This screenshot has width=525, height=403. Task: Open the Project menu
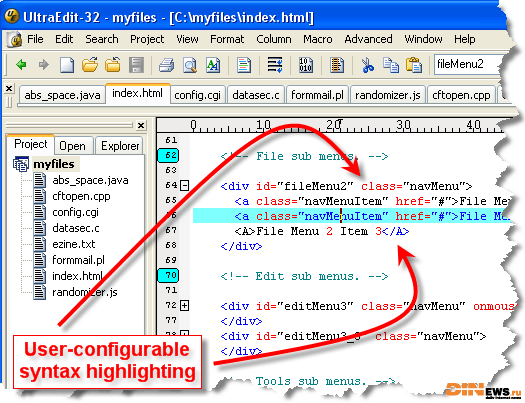147,39
